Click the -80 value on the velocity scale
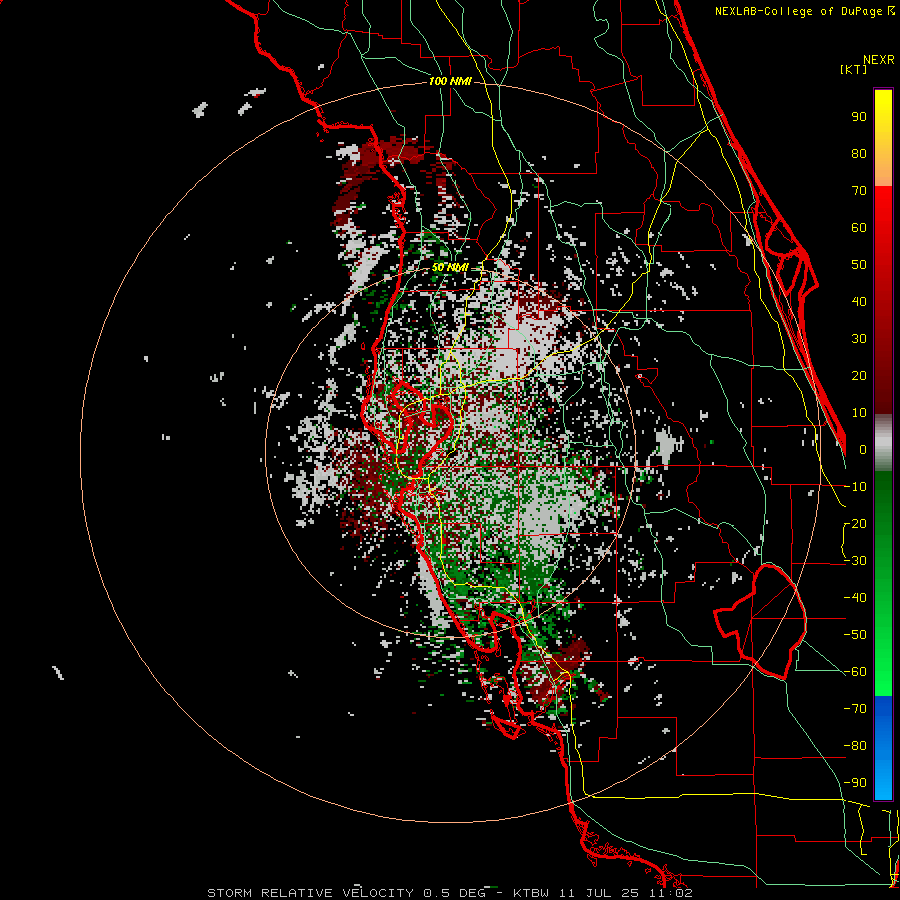900x900 pixels. (x=855, y=746)
